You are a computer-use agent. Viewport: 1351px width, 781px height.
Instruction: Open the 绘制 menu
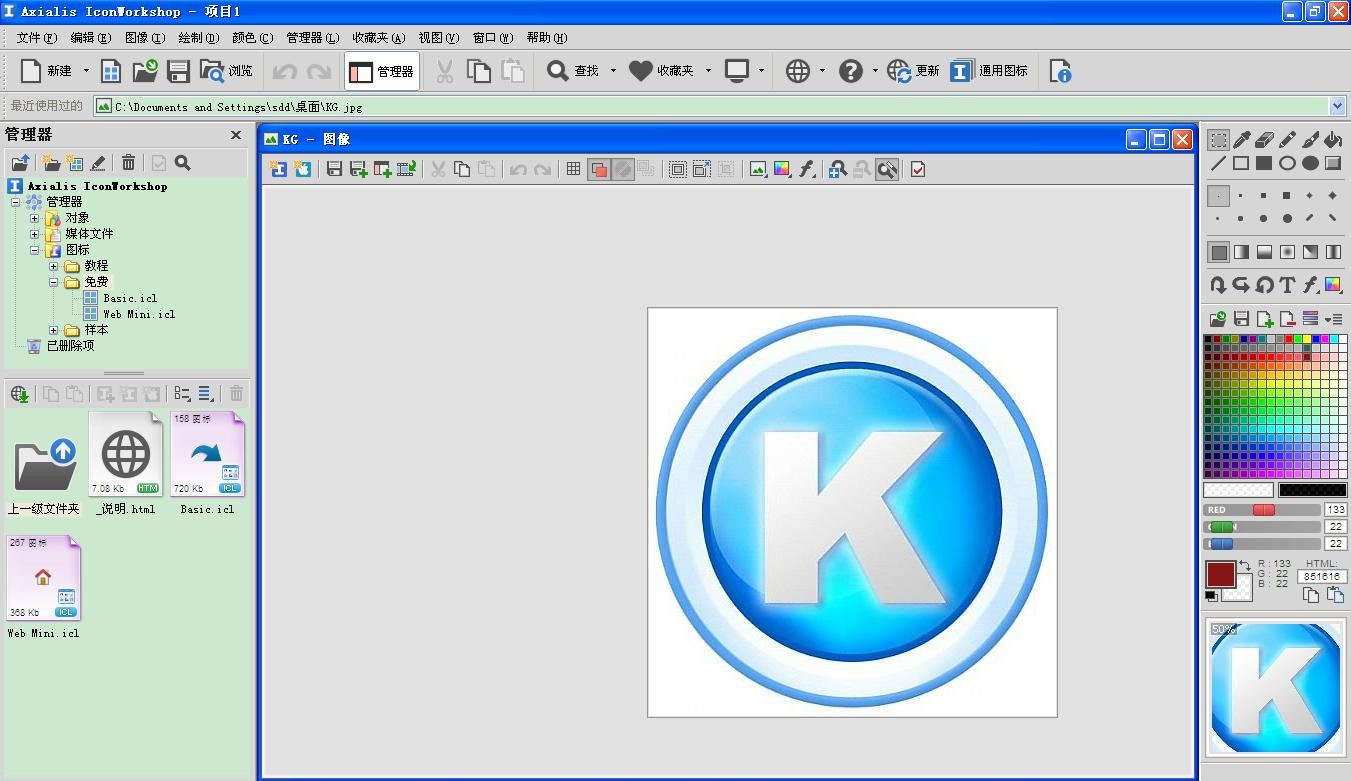(198, 38)
